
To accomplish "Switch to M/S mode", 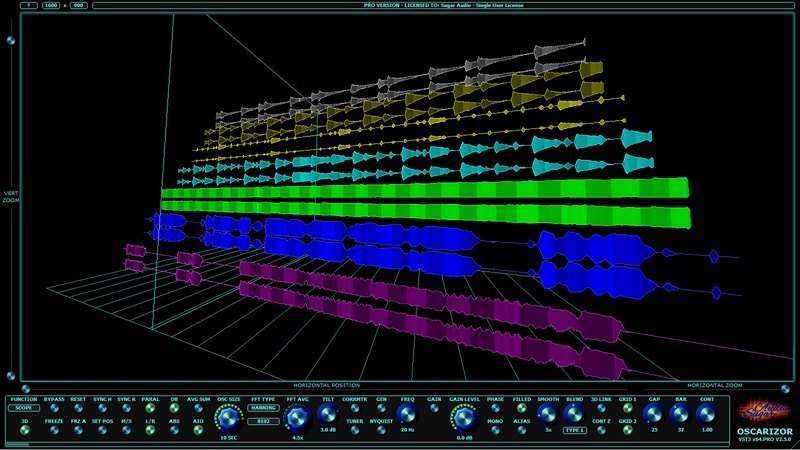I will pyautogui.click(x=126, y=430).
